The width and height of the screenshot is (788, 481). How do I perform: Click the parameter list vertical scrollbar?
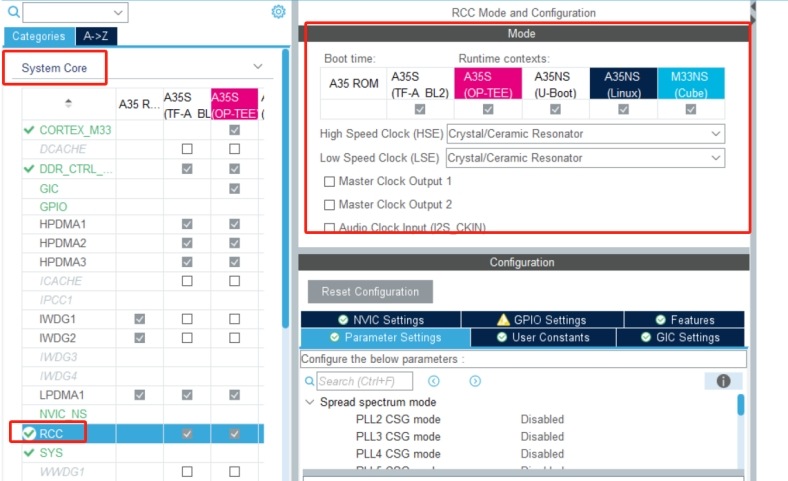tap(741, 405)
